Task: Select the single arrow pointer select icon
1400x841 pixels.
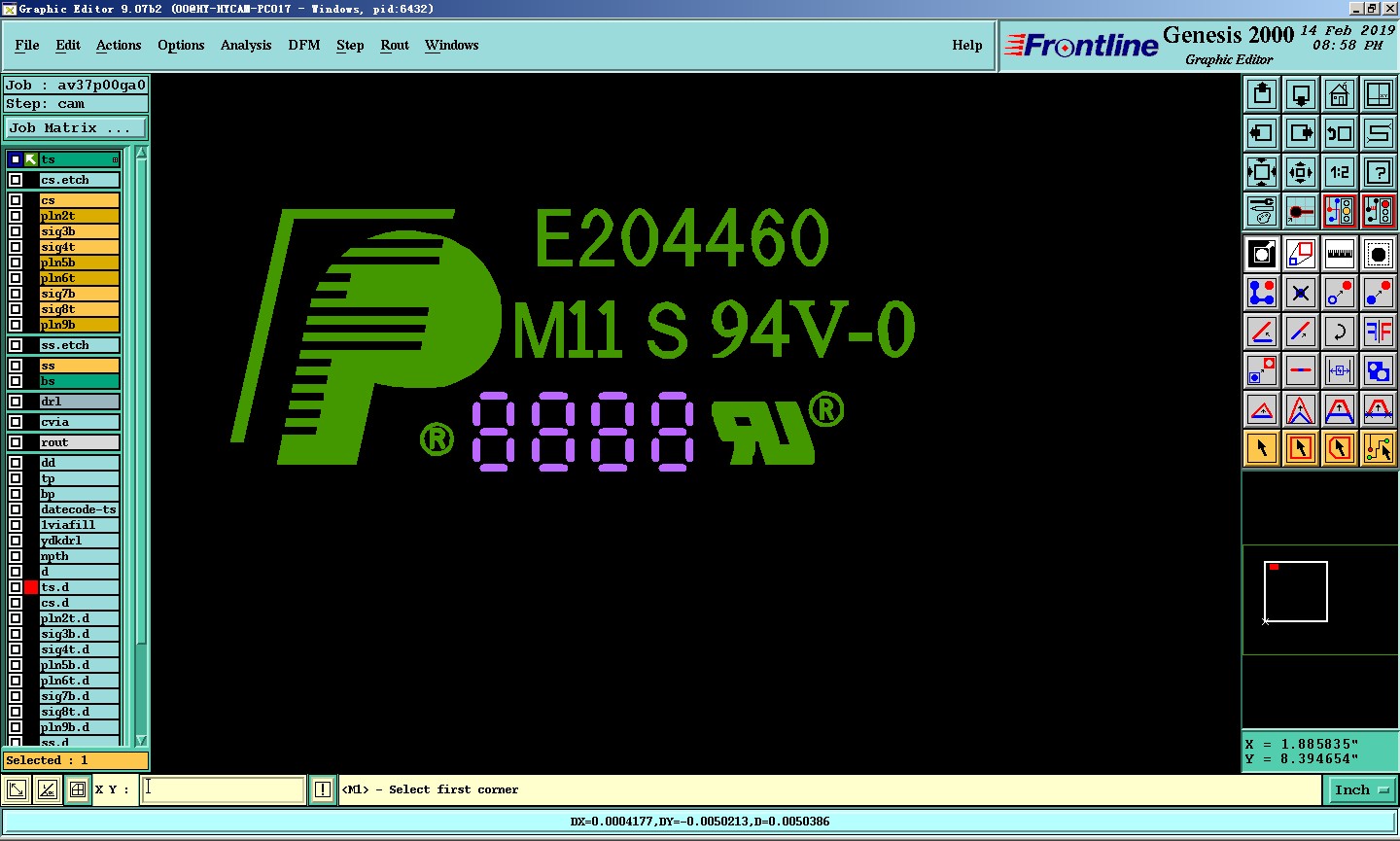Action: 1262,448
